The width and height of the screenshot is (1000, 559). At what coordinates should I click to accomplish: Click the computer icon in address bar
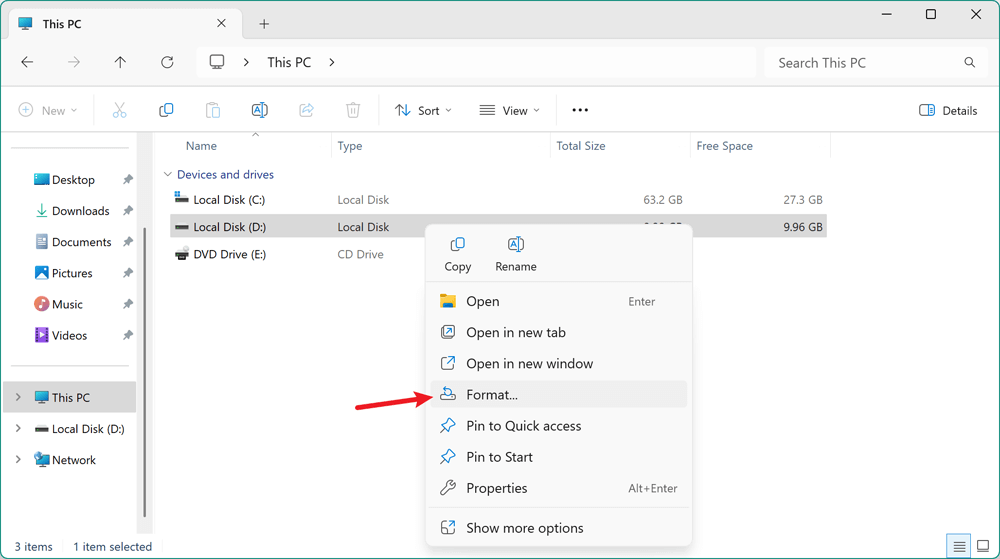point(217,62)
